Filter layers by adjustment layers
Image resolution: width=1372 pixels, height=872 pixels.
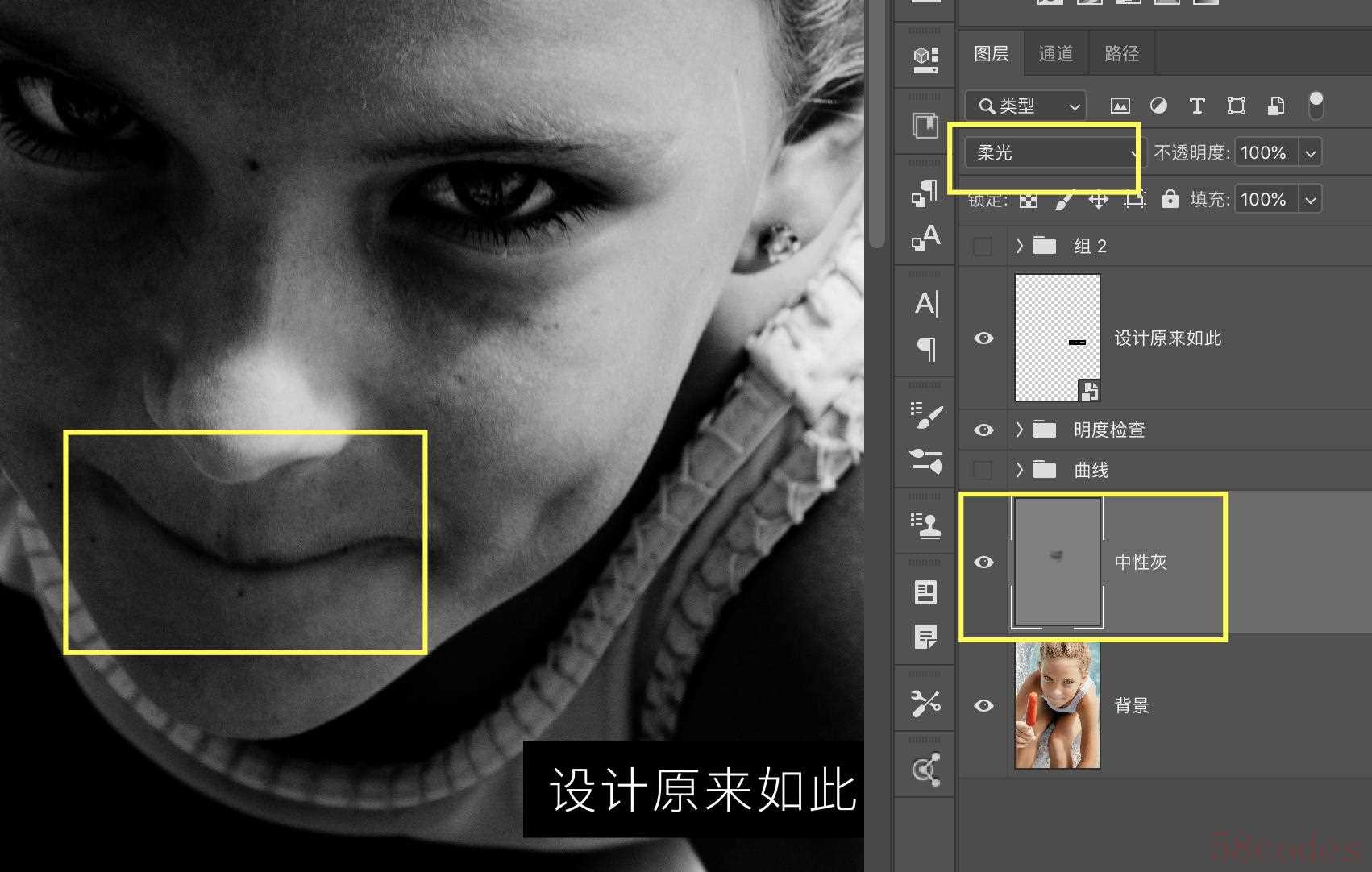[1158, 106]
